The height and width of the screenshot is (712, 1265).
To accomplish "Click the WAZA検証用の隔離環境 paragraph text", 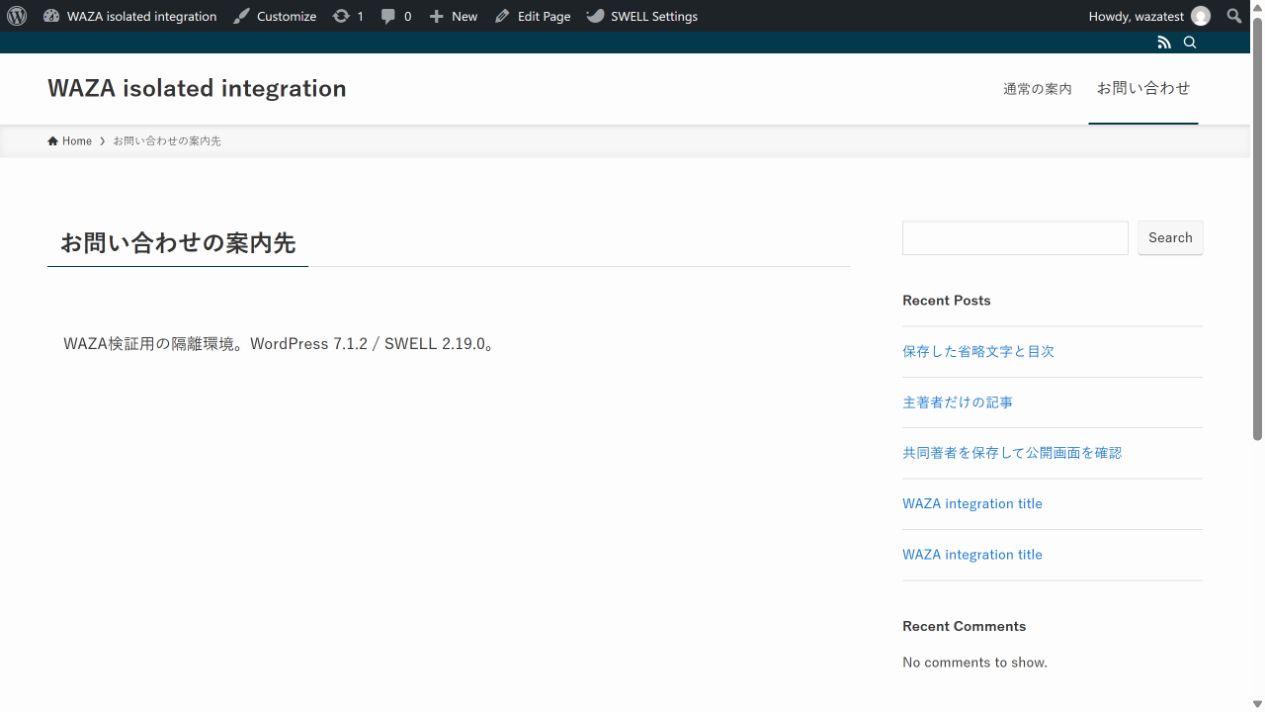I will tap(280, 344).
